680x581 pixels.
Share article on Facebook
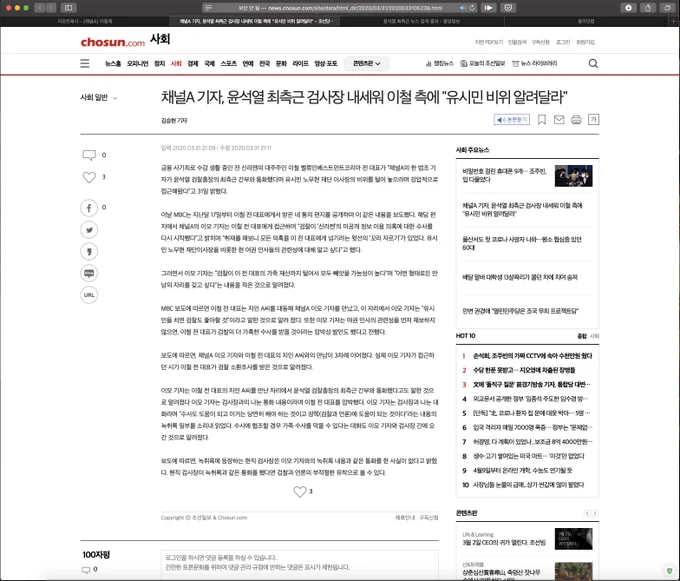click(x=89, y=208)
